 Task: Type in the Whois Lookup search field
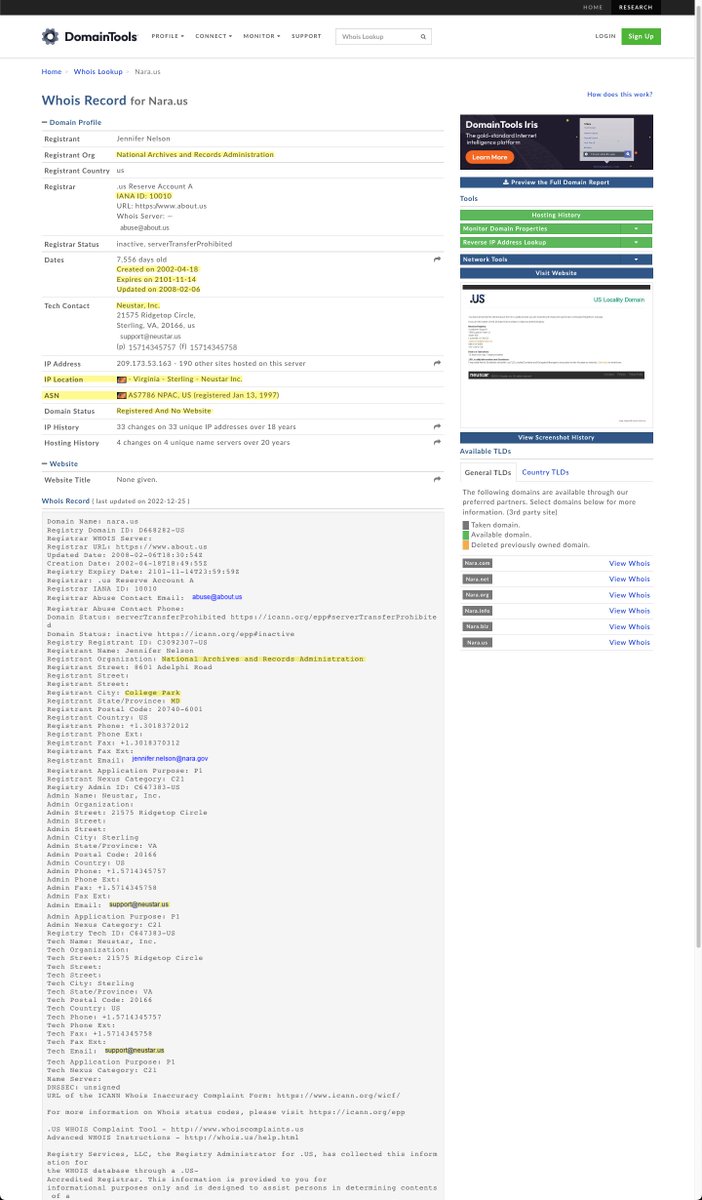pos(376,36)
